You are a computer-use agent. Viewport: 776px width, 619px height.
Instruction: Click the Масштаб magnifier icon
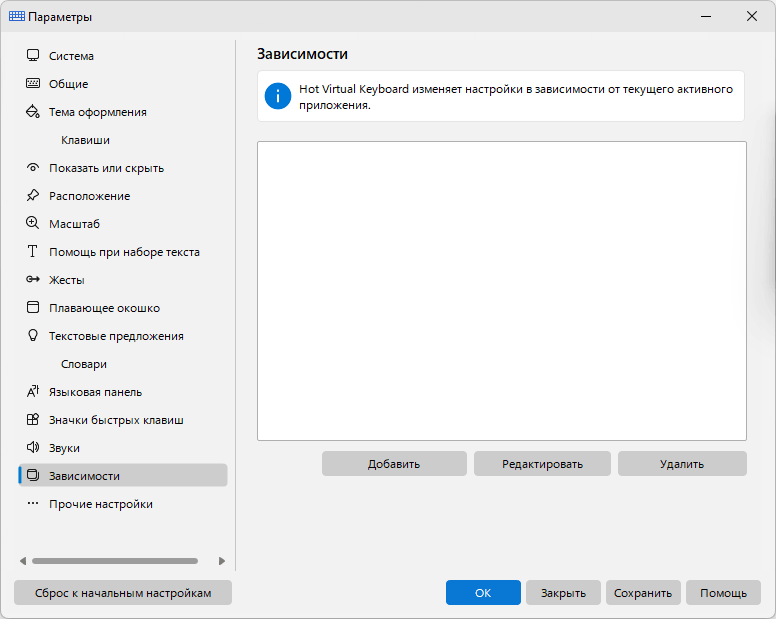tap(33, 223)
